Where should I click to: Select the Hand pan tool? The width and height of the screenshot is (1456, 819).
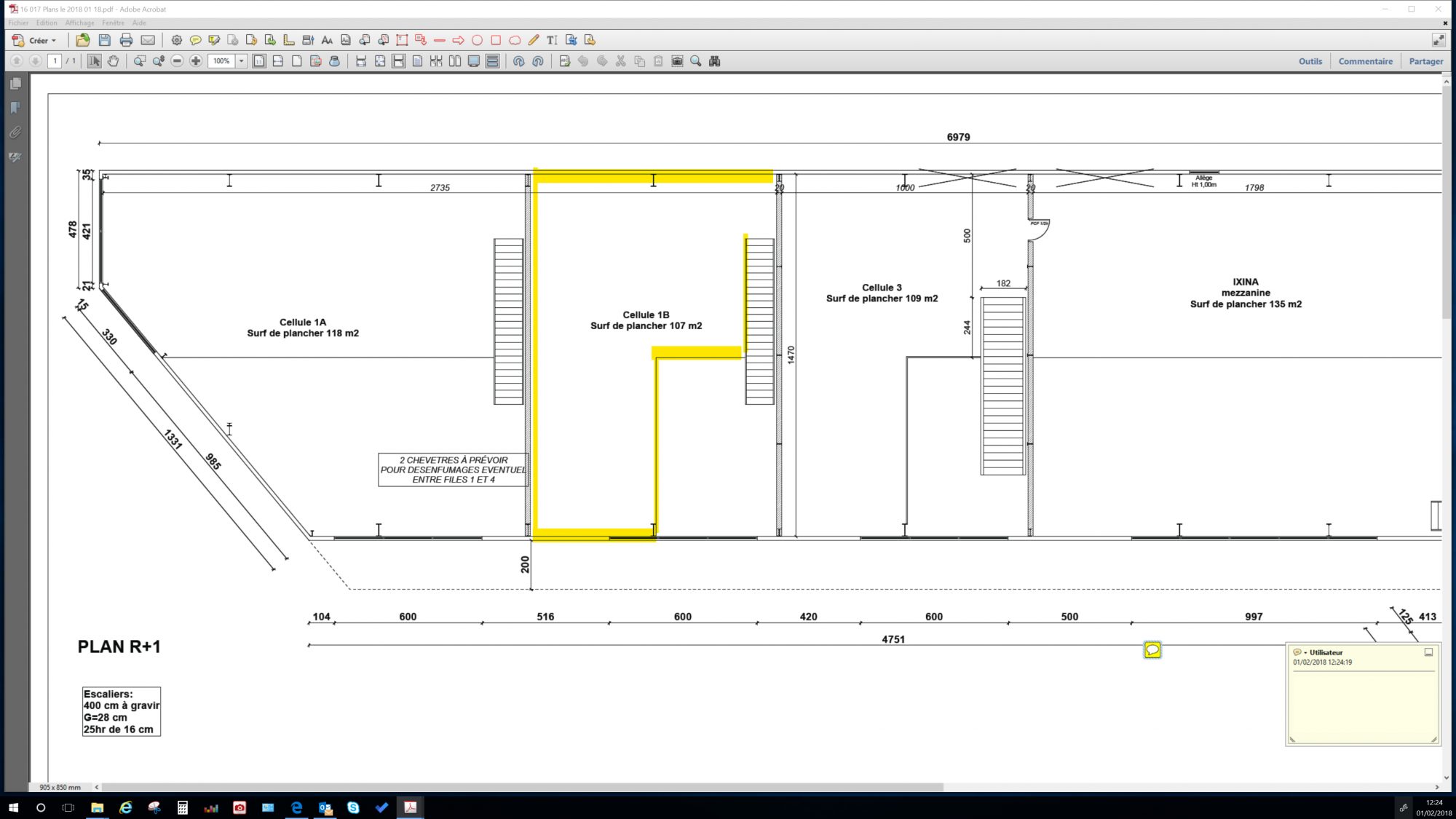click(x=113, y=61)
